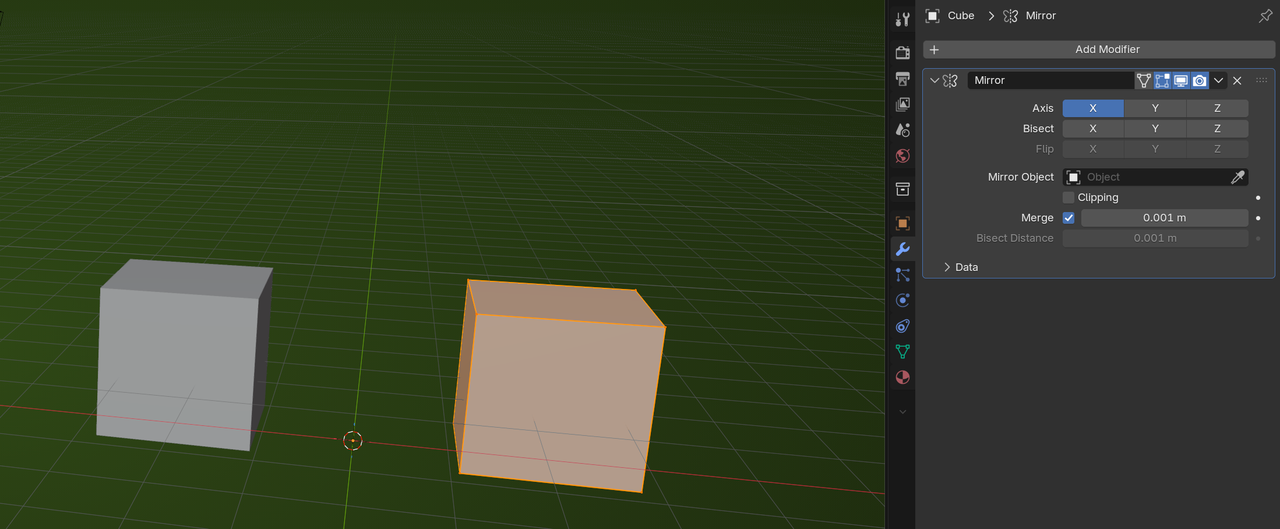The height and width of the screenshot is (529, 1280).
Task: Toggle mirror Axis X
Action: (x=1093, y=108)
